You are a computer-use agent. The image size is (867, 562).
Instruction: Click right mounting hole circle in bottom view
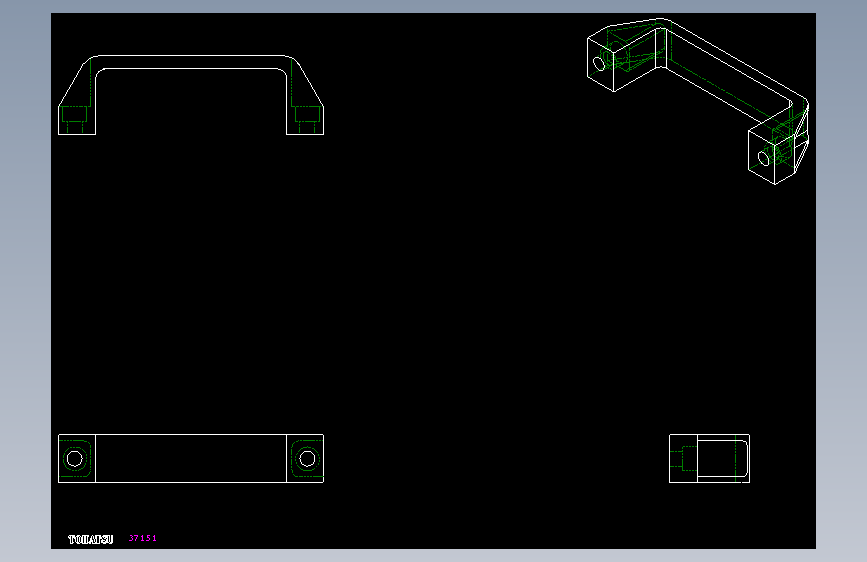307,459
